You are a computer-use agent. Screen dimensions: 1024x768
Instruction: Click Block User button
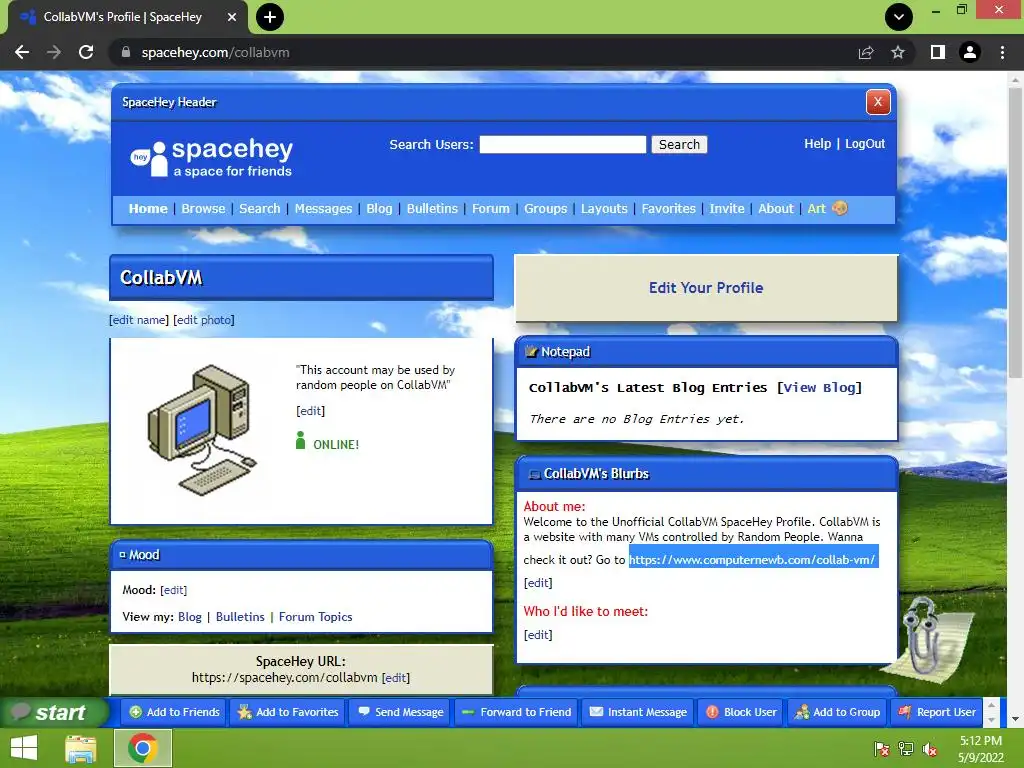(x=741, y=712)
